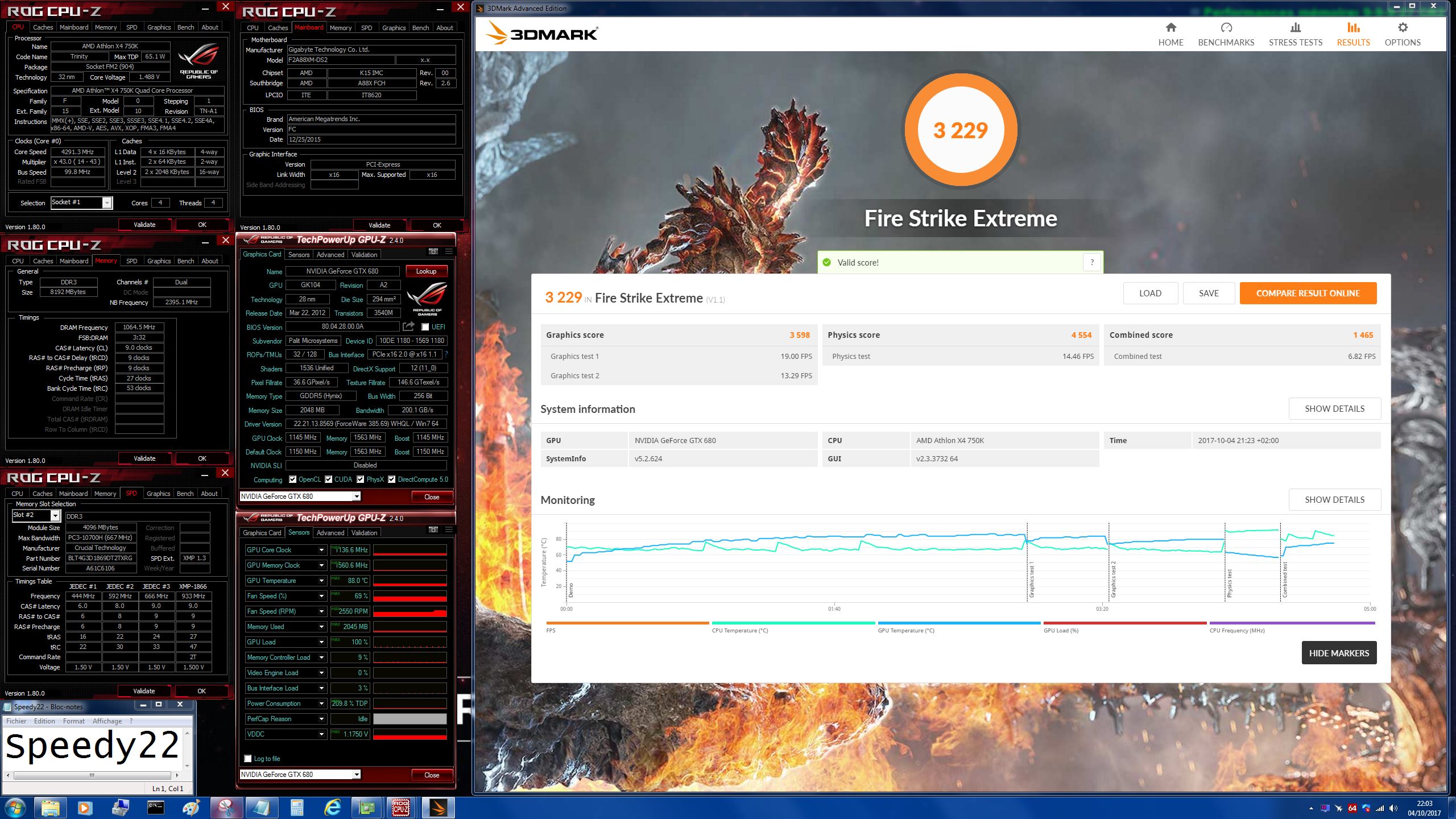The height and width of the screenshot is (819, 1456).
Task: Click the Bus Interface question mark in GPU-Z
Action: point(446,354)
